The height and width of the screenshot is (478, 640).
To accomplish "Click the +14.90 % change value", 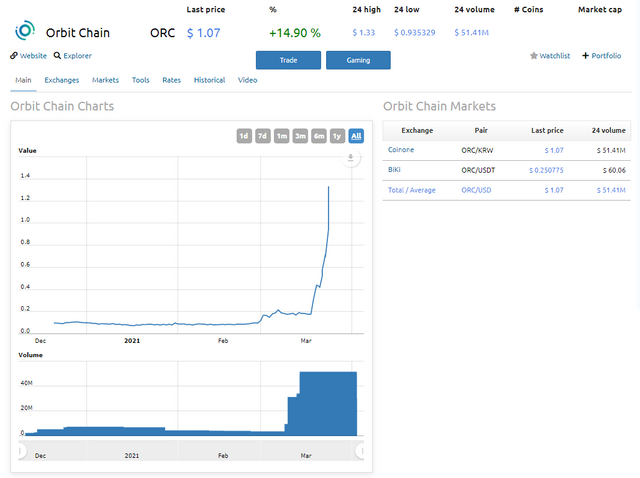I will click(x=295, y=33).
